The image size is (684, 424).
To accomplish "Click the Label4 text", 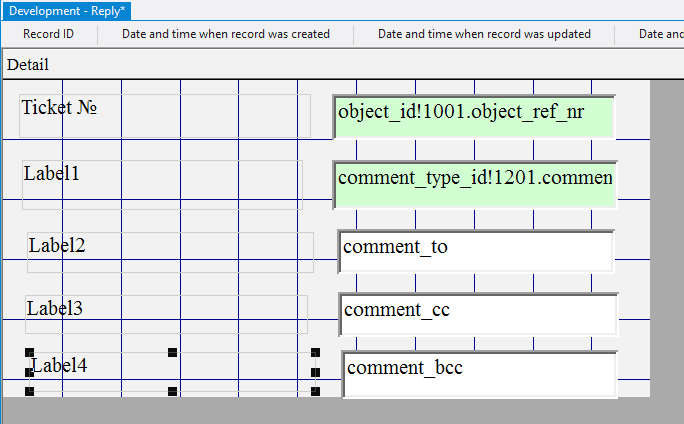I will [59, 365].
